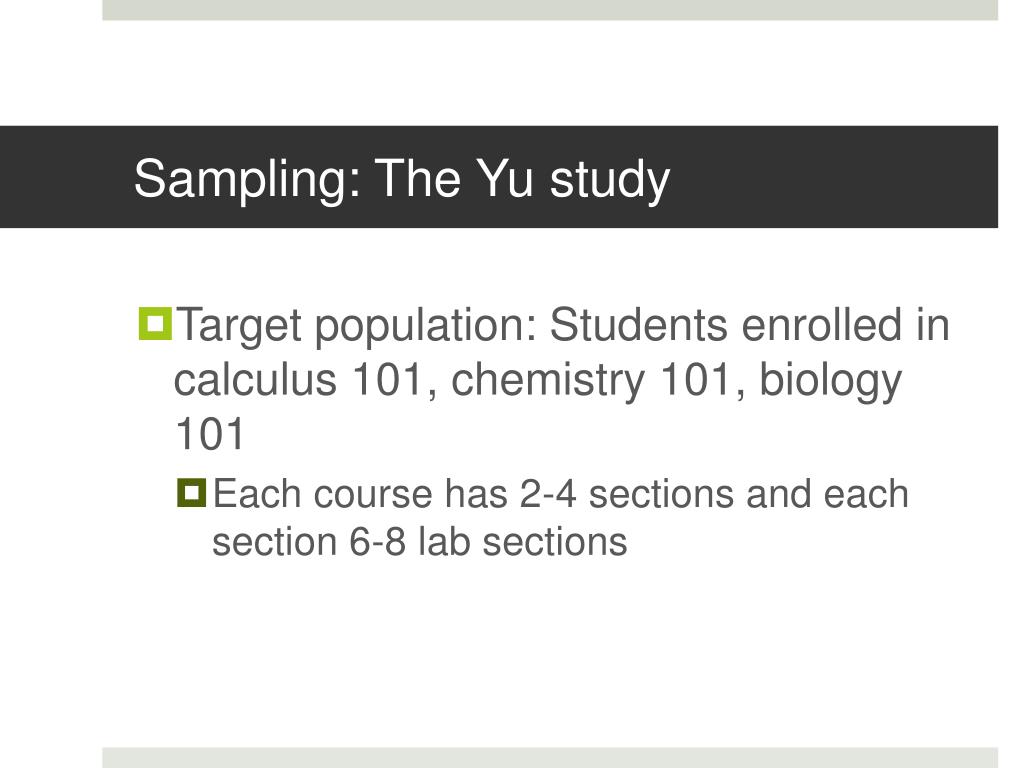Image resolution: width=1024 pixels, height=768 pixels.
Task: Click the light gray bar at slide bottom
Action: 550,758
